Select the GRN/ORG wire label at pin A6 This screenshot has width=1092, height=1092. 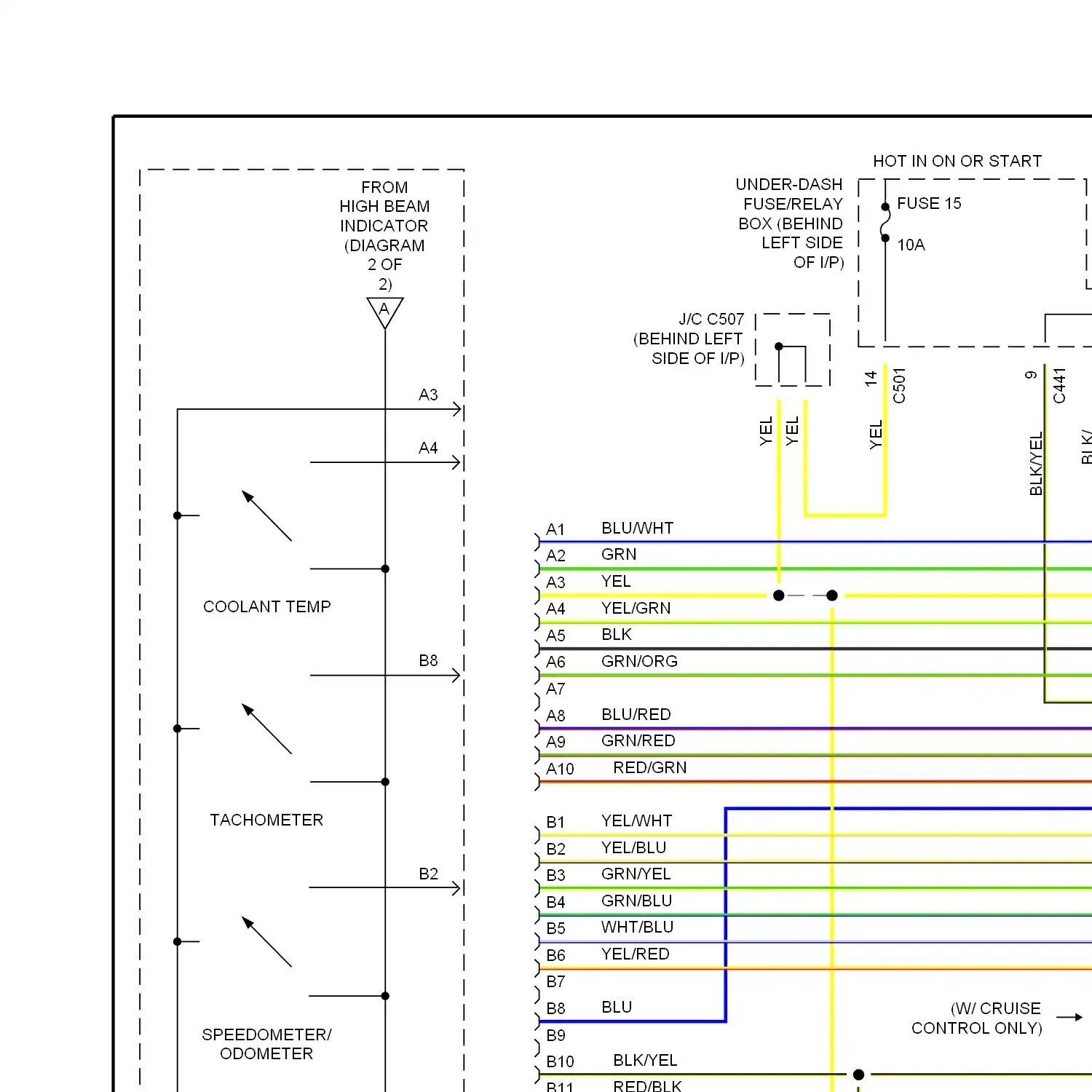tap(639, 662)
